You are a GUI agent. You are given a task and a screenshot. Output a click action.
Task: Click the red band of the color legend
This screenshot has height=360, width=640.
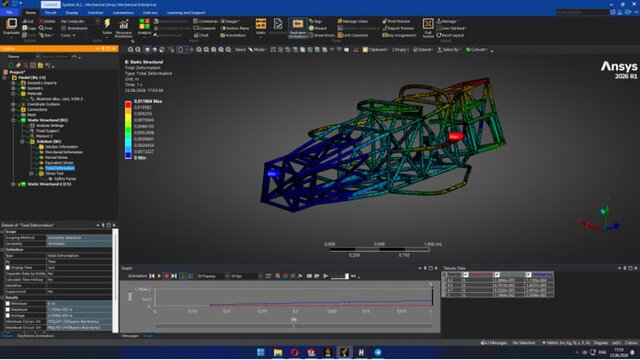[x=128, y=105]
